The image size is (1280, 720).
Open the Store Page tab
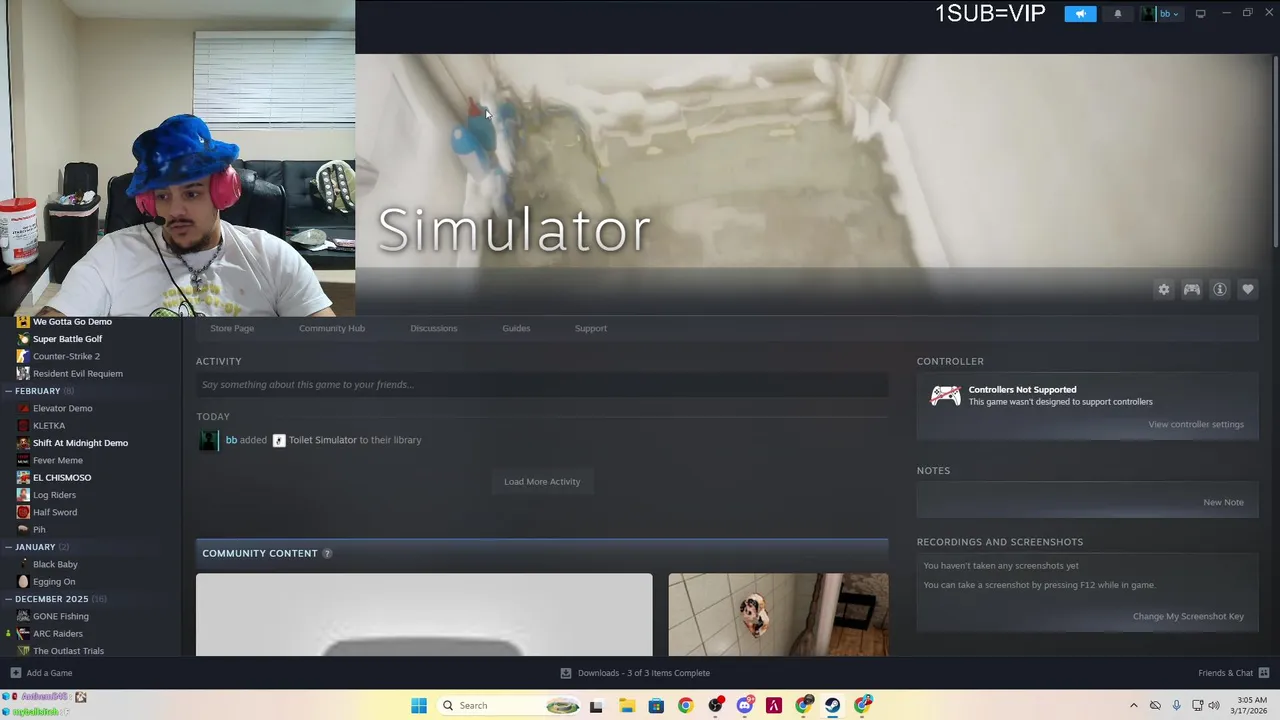coord(232,328)
